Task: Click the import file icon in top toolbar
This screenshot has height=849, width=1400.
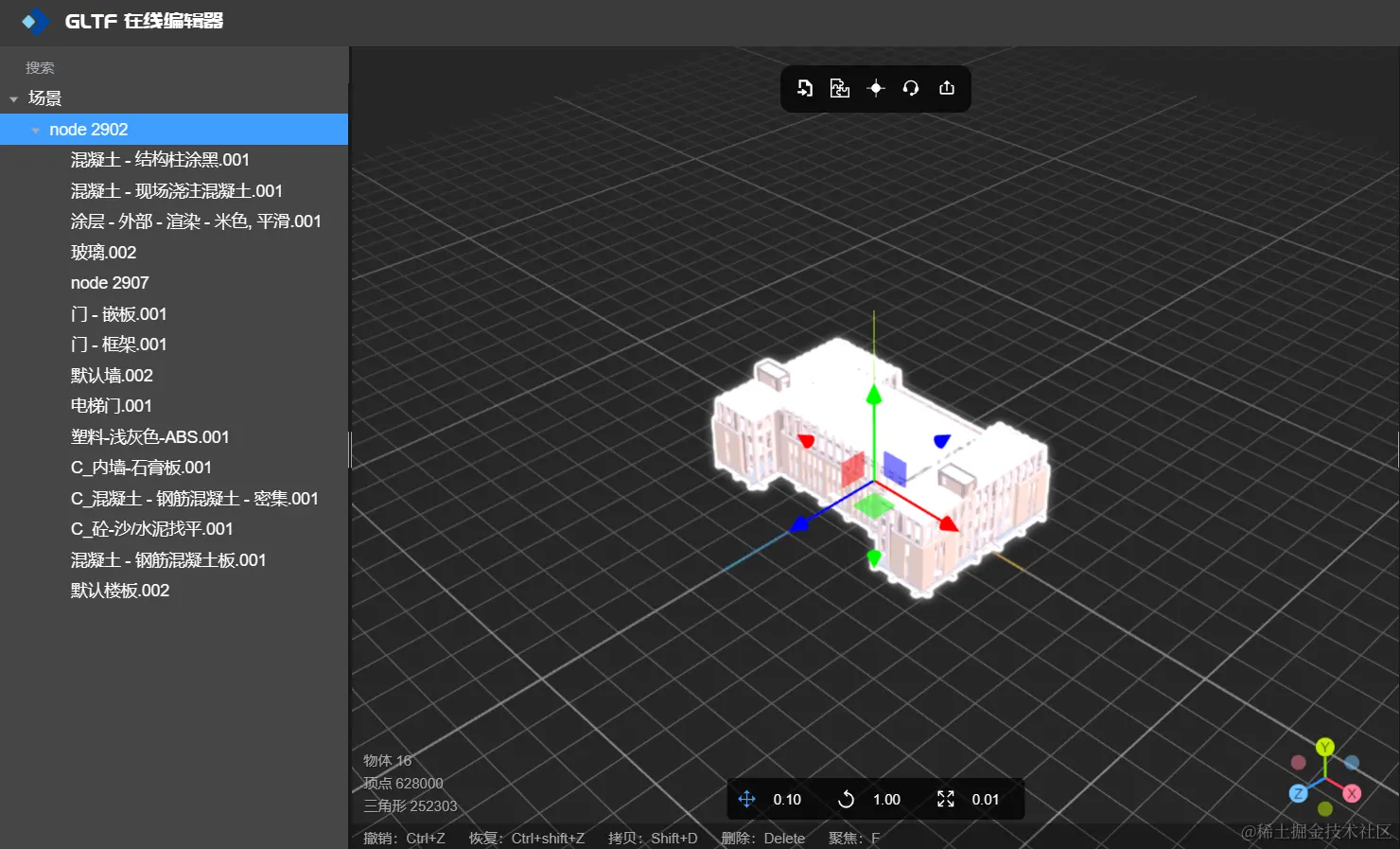Action: click(x=805, y=88)
